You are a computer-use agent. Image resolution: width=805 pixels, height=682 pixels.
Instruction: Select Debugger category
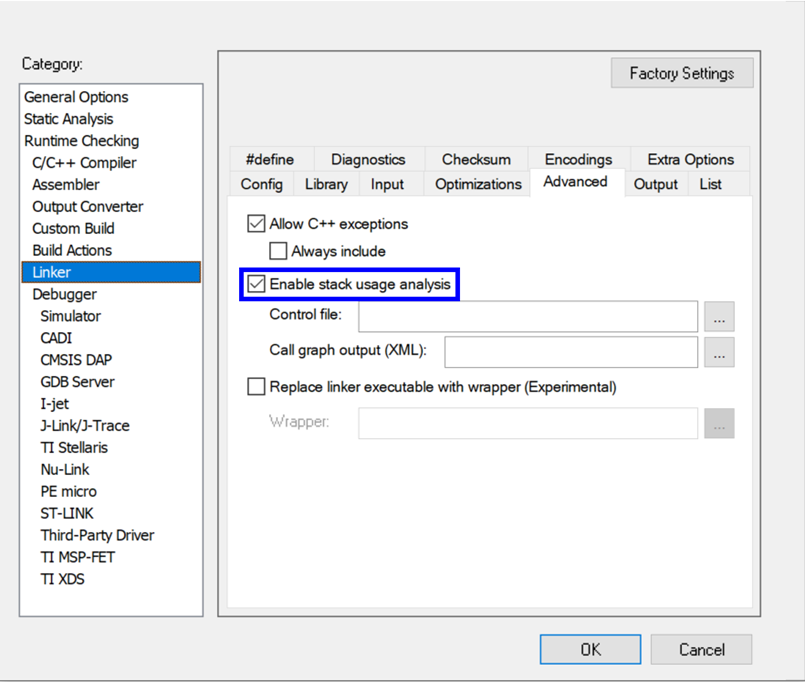[64, 294]
